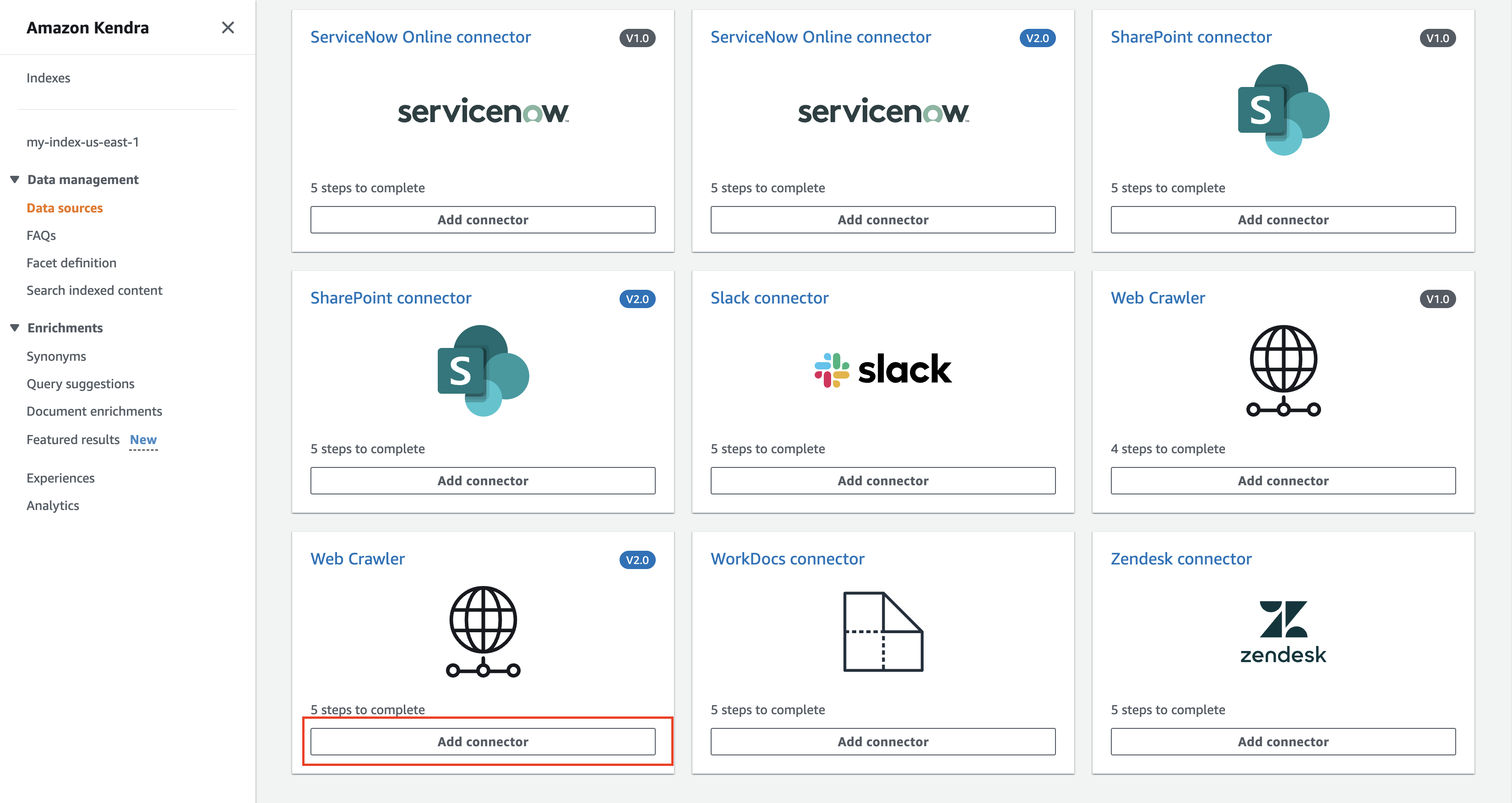Click the ServiceNow V2.0 logo
This screenshot has width=1512, height=803.
[883, 111]
